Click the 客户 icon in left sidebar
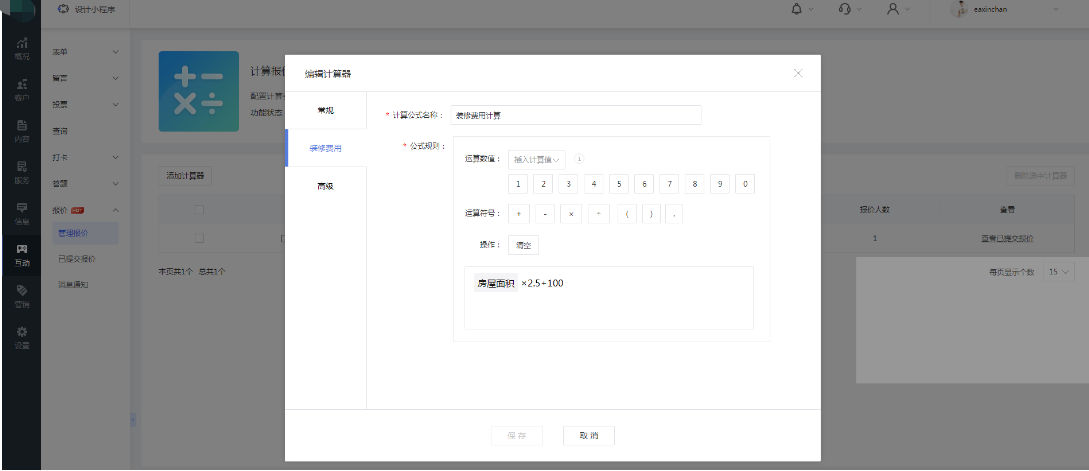 (21, 90)
